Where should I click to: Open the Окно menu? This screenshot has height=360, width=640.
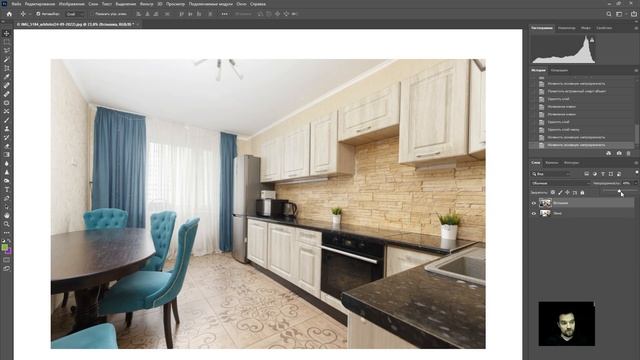point(241,4)
